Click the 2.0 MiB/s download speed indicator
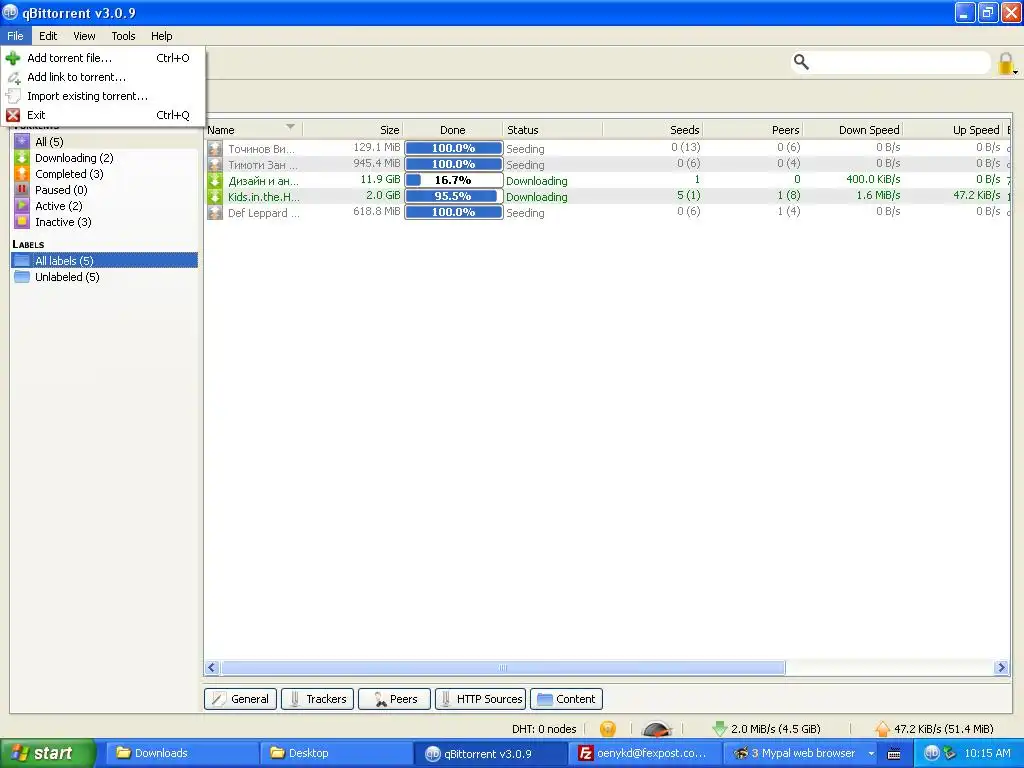The width and height of the screenshot is (1024, 768). (766, 729)
